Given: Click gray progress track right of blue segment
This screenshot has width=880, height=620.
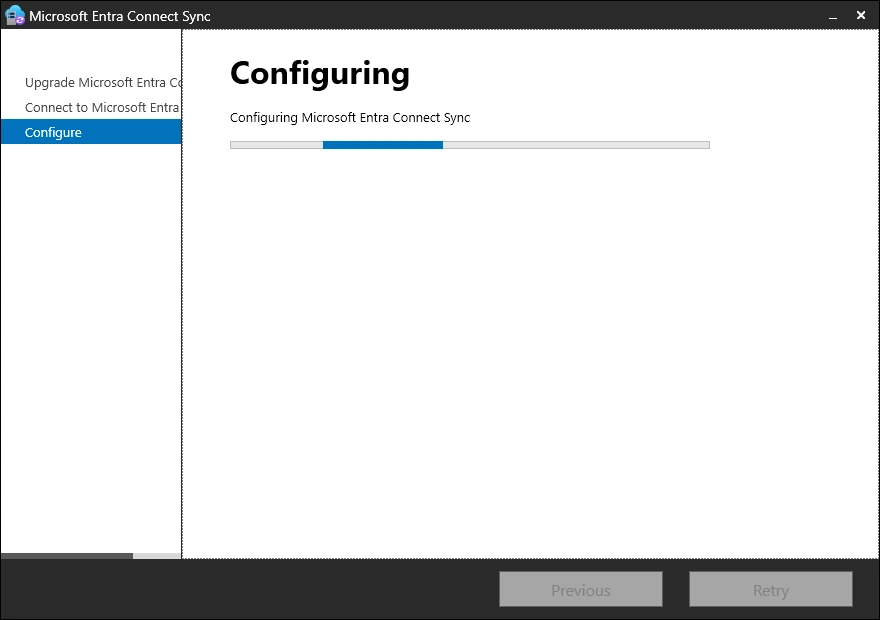Looking at the screenshot, I should 575,145.
